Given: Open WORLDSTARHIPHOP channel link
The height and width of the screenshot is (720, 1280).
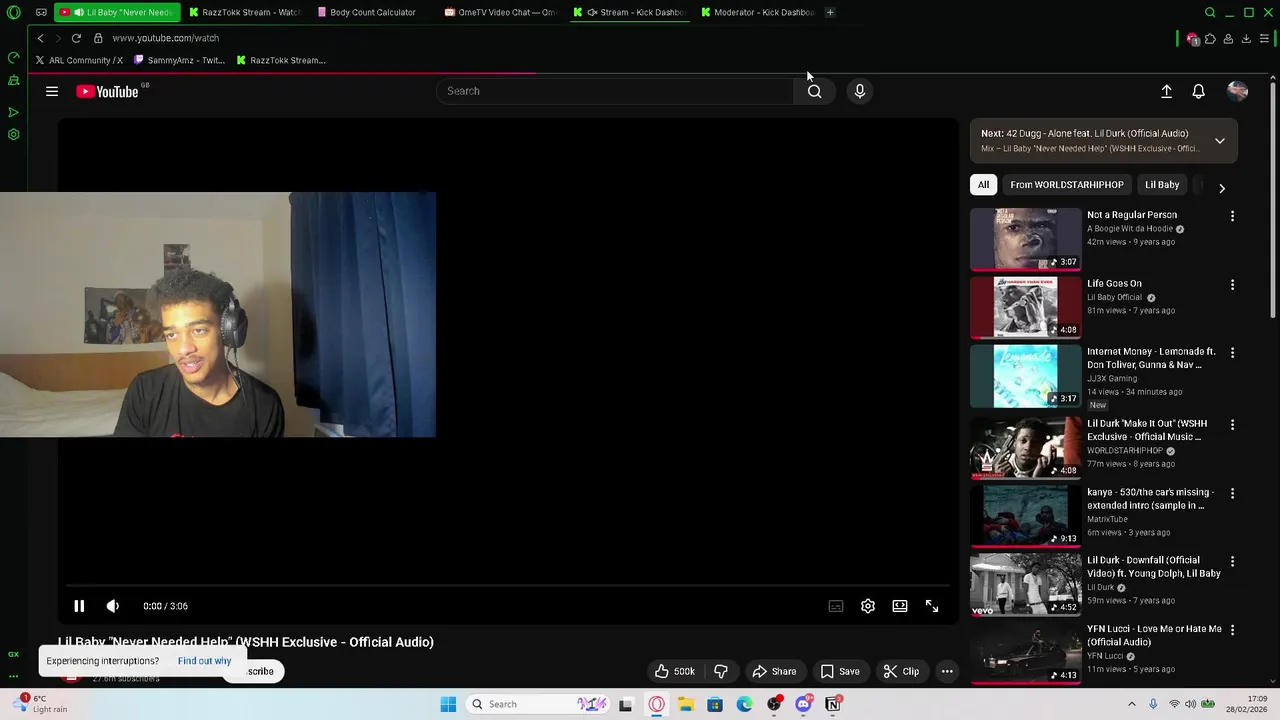Looking at the screenshot, I should [1124, 451].
